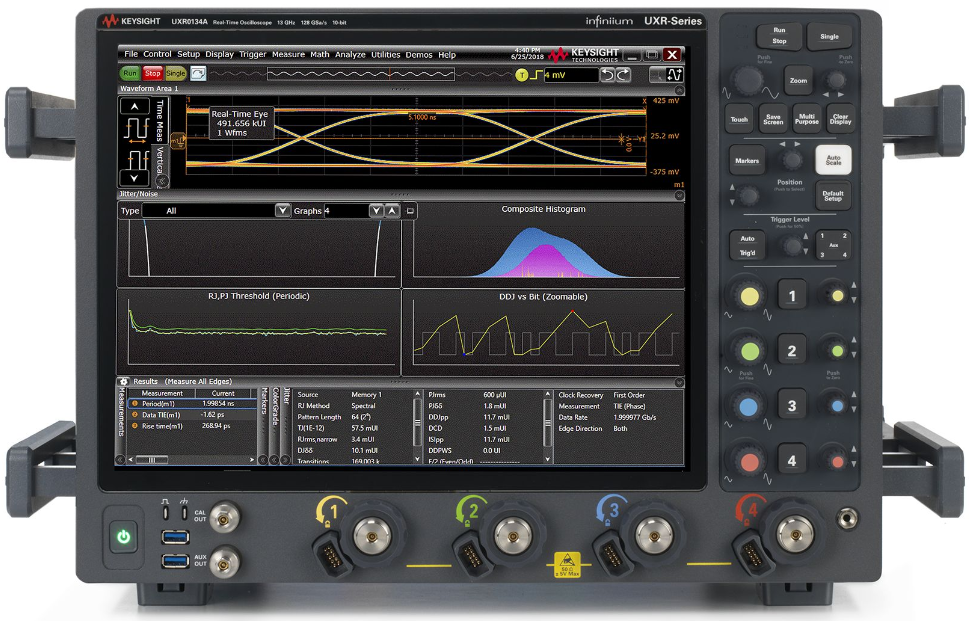Click the yellow T trigger source icon
Viewport: 972px width, 621px height.
tap(522, 75)
